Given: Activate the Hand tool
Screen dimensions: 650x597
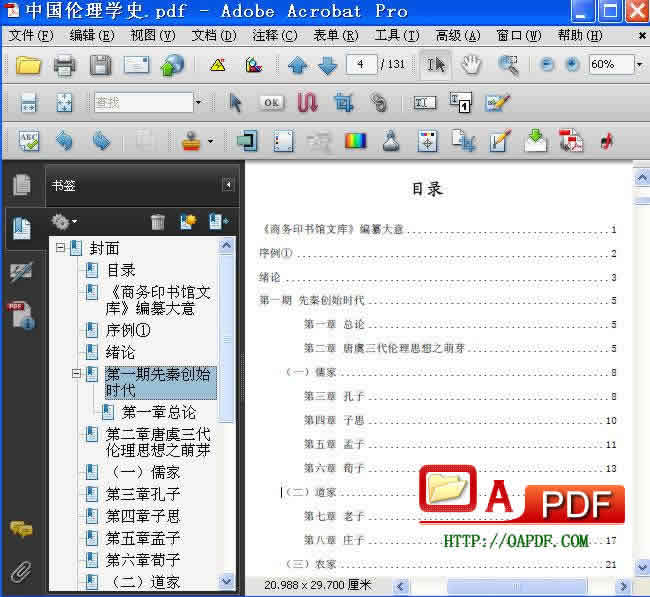Looking at the screenshot, I should click(471, 65).
